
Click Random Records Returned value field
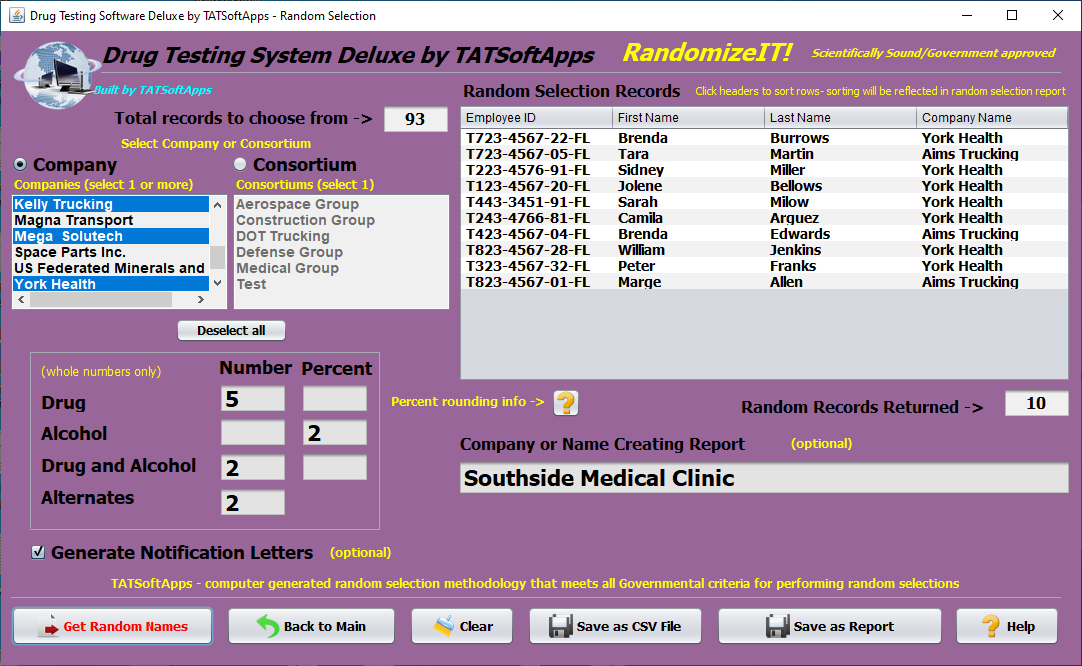pyautogui.click(x=1036, y=404)
